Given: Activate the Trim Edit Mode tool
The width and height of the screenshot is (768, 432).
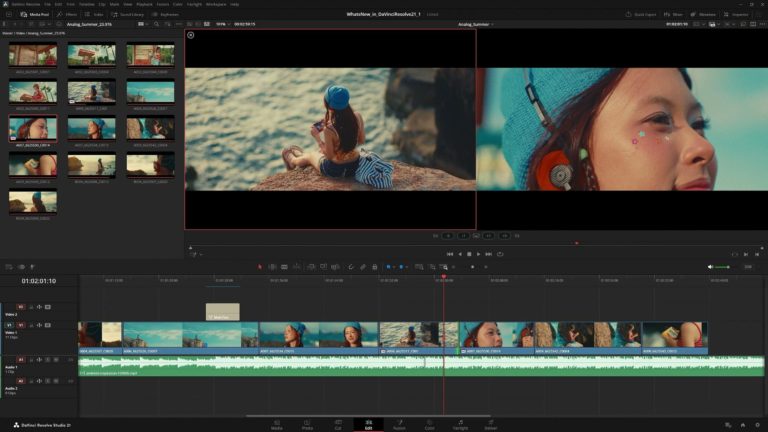Looking at the screenshot, I should (272, 267).
